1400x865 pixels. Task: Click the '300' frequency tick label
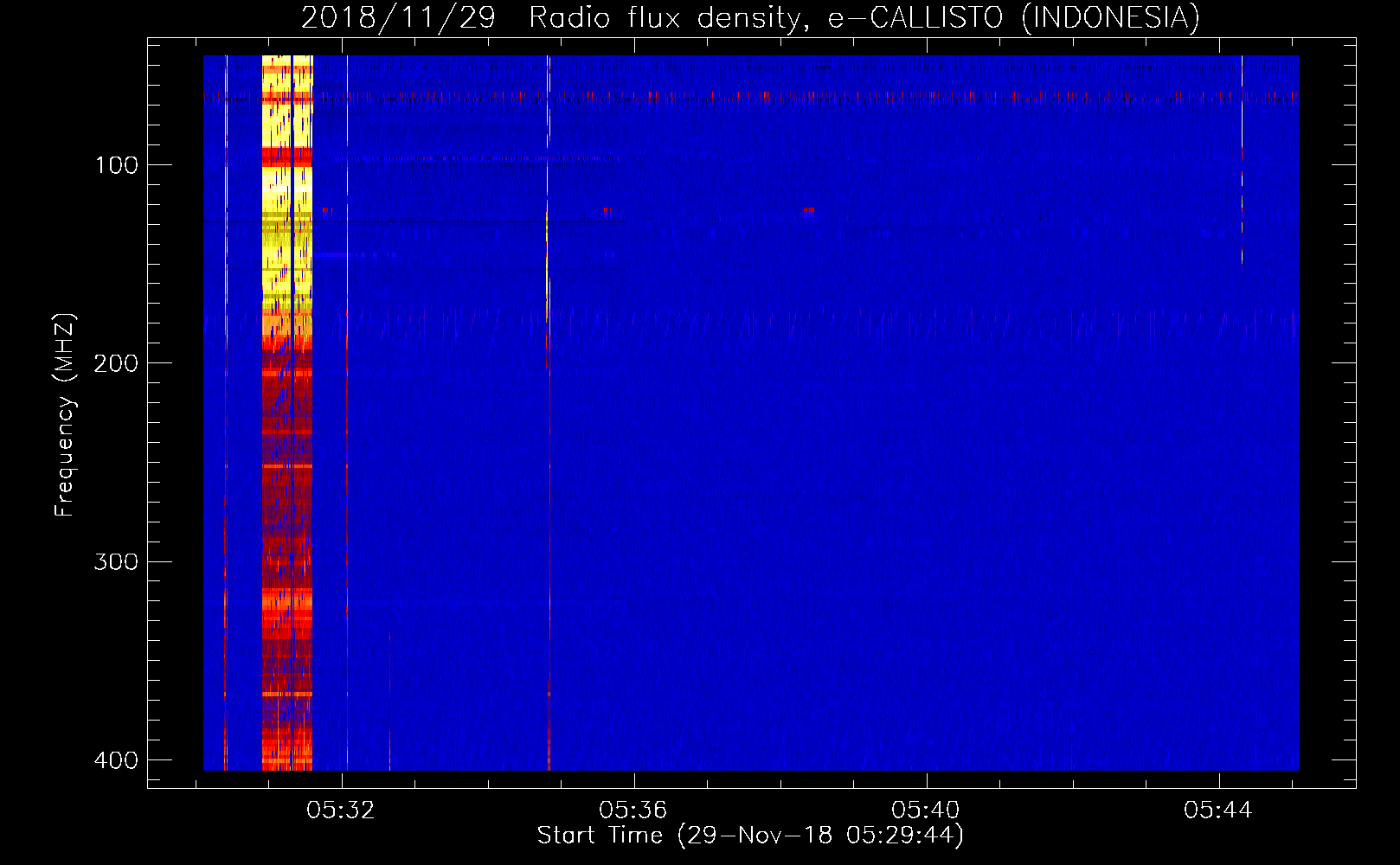[x=116, y=562]
